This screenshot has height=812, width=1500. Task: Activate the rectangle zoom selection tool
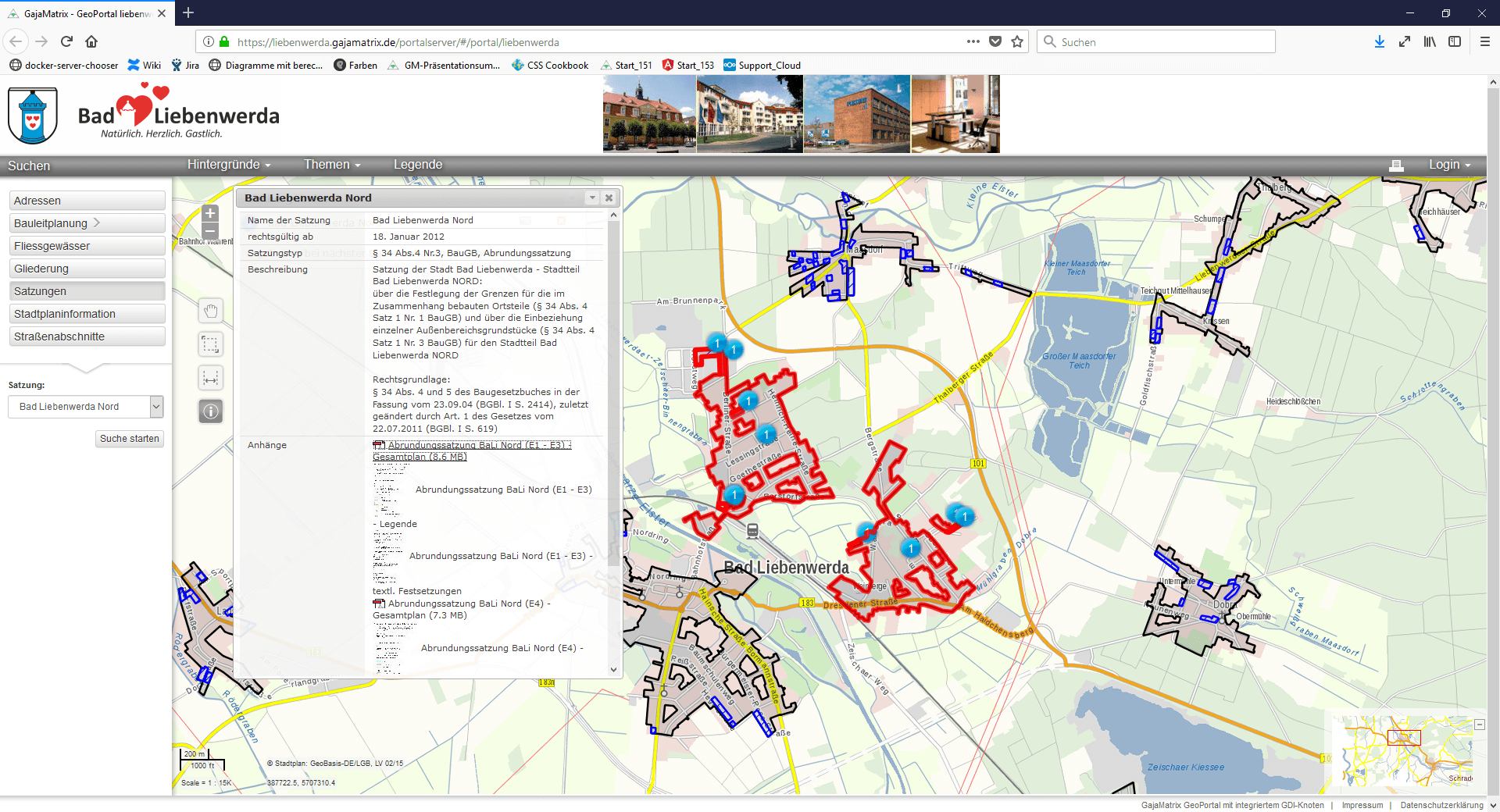[210, 344]
